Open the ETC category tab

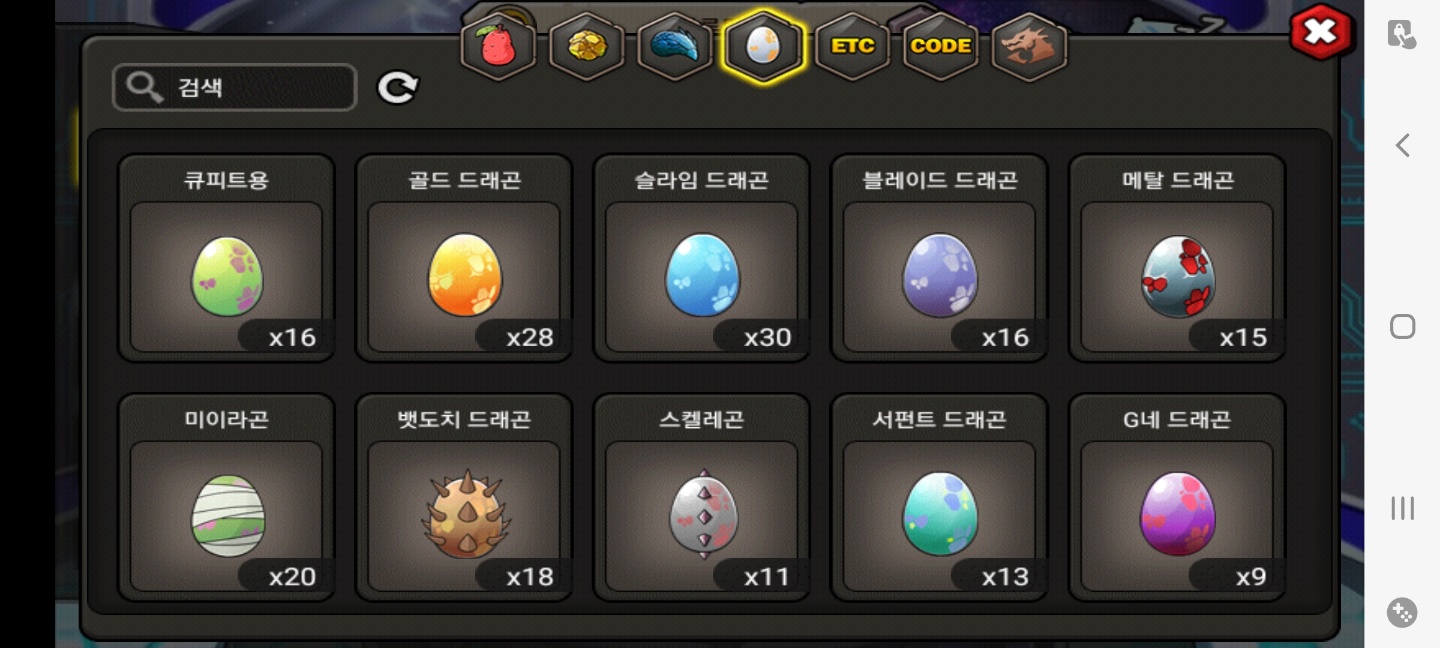853,46
